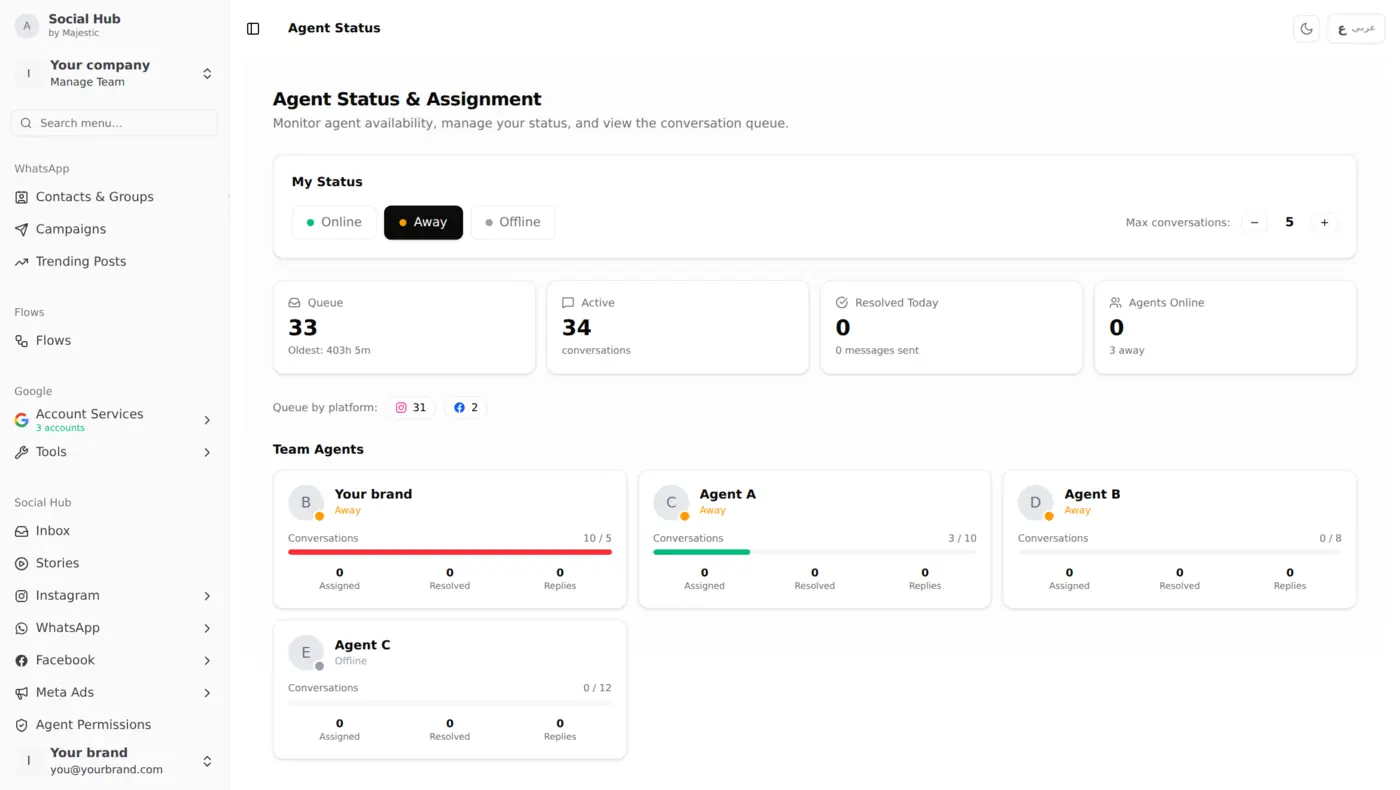
Task: Click Oldest: 403h 5m text
Action: click(329, 351)
